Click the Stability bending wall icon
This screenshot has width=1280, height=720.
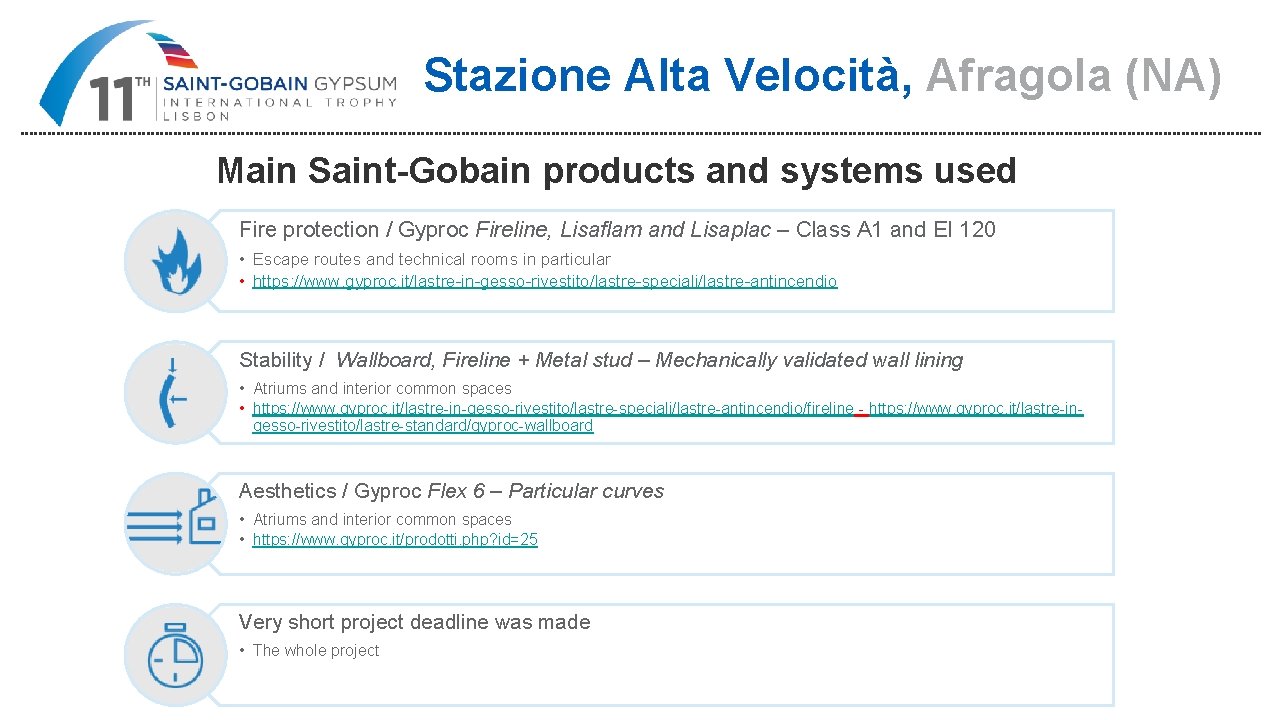point(176,392)
